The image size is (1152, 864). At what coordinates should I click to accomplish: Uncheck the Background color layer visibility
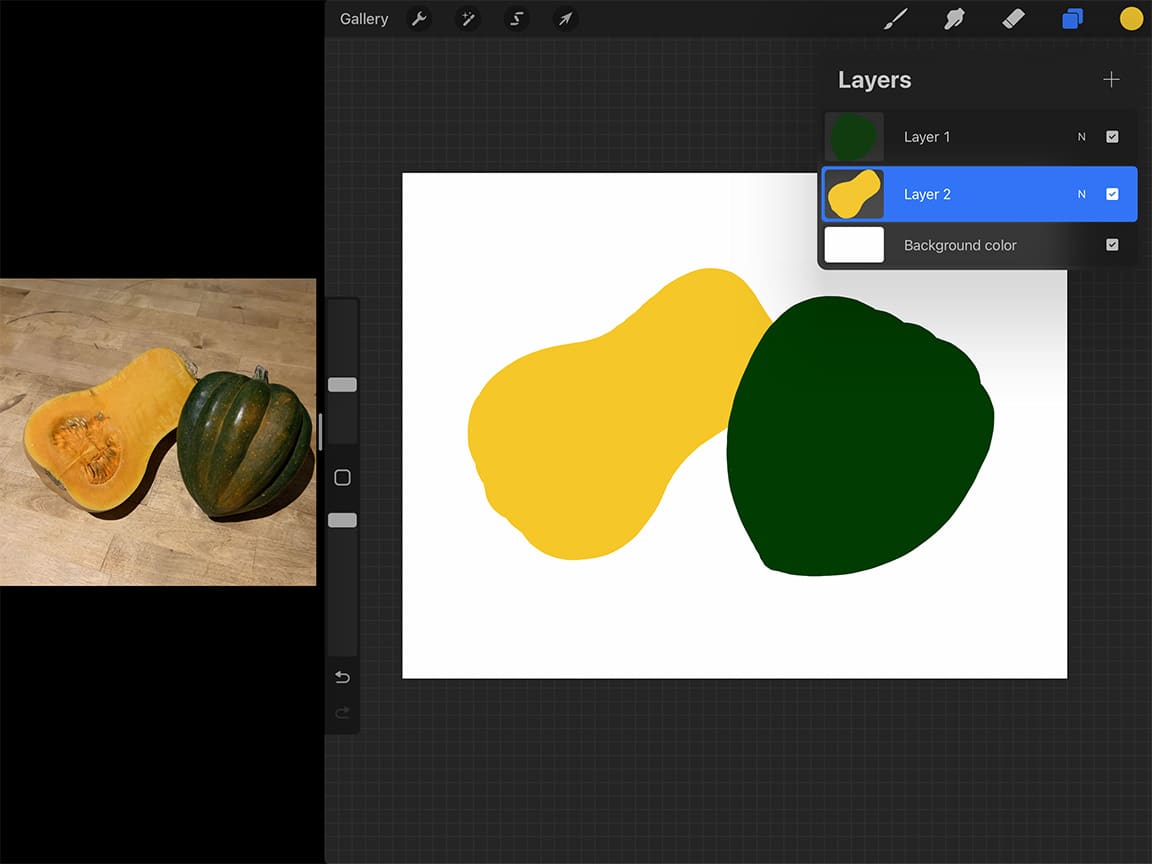[x=1112, y=244]
